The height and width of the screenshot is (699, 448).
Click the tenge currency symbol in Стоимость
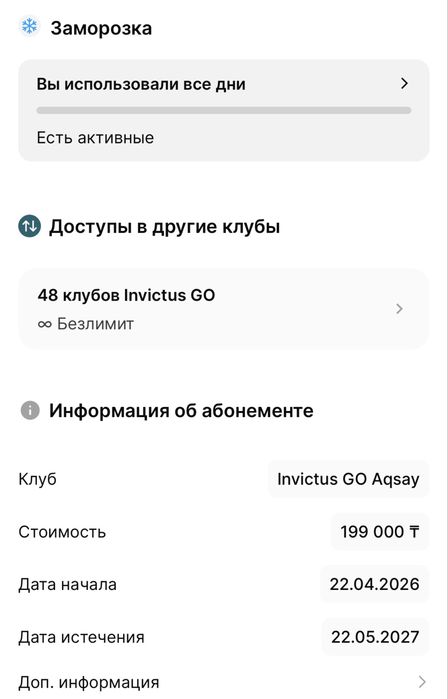tap(414, 532)
